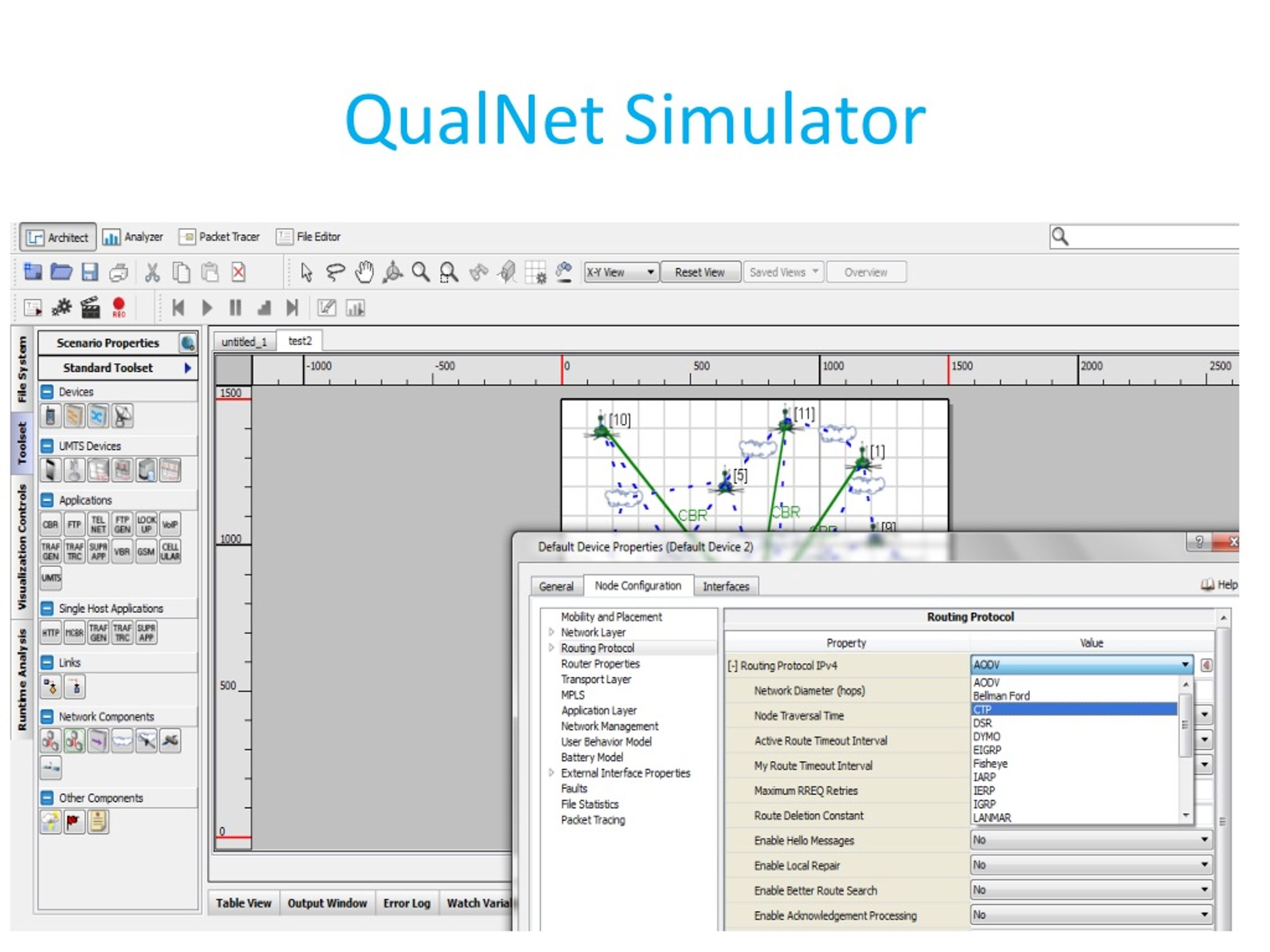Open the Interfaces tab in Device Properties

(x=726, y=587)
